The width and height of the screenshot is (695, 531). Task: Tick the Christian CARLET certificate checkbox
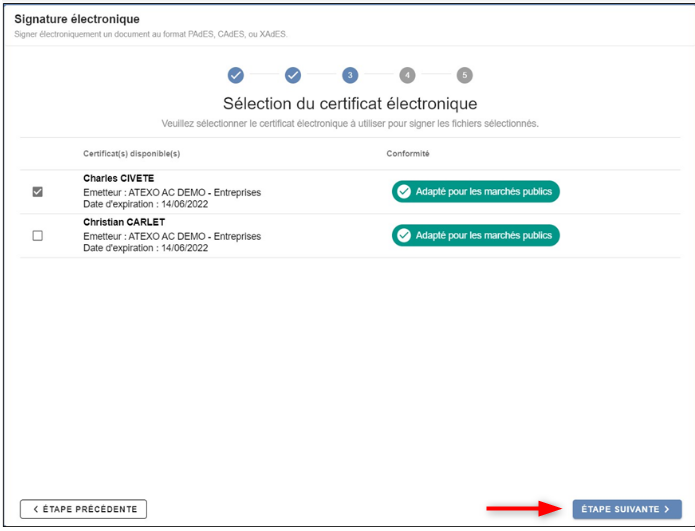point(38,236)
